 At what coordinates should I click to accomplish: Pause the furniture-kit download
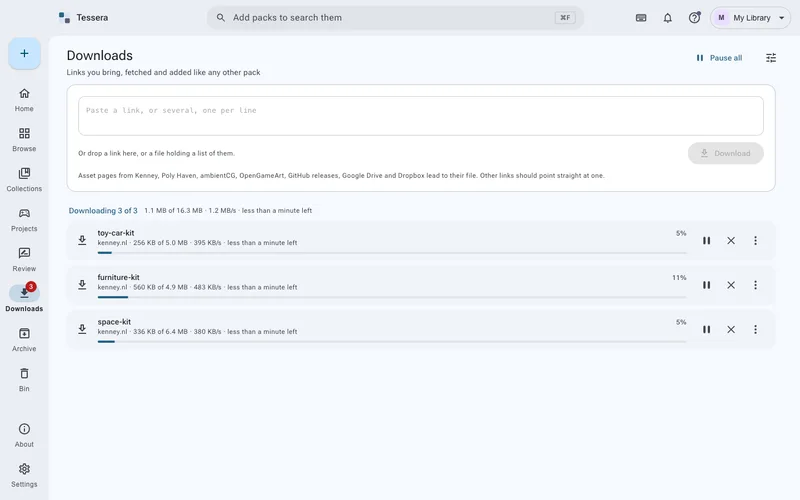(706, 285)
